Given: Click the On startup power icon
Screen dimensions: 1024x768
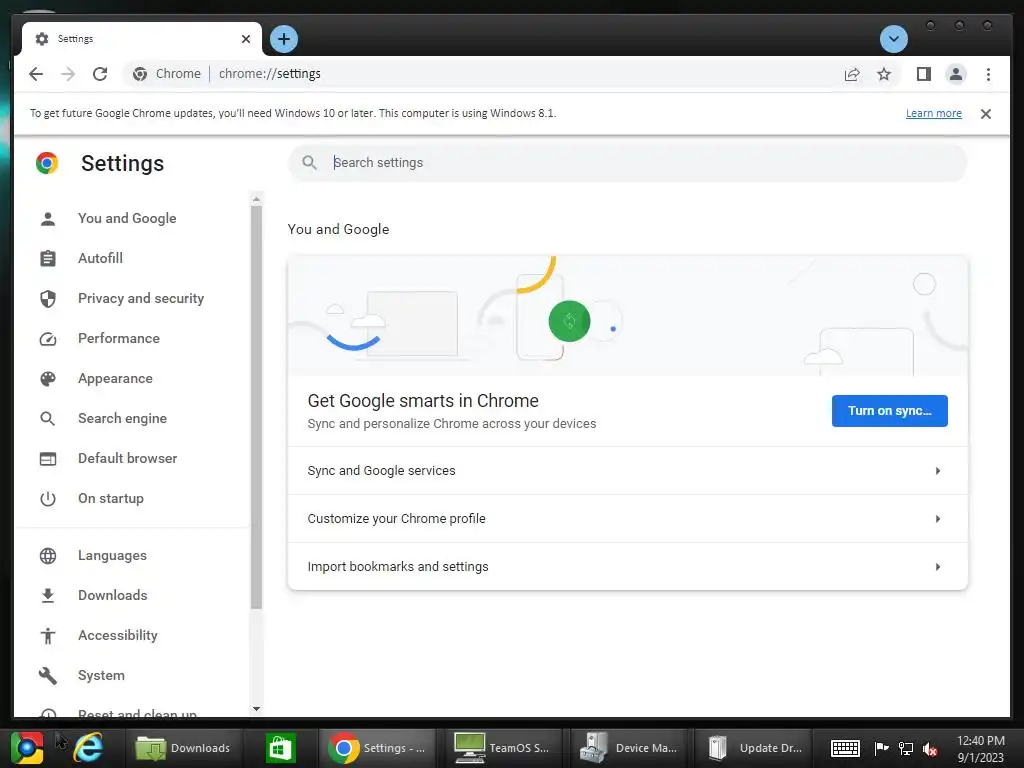Looking at the screenshot, I should click(48, 498).
